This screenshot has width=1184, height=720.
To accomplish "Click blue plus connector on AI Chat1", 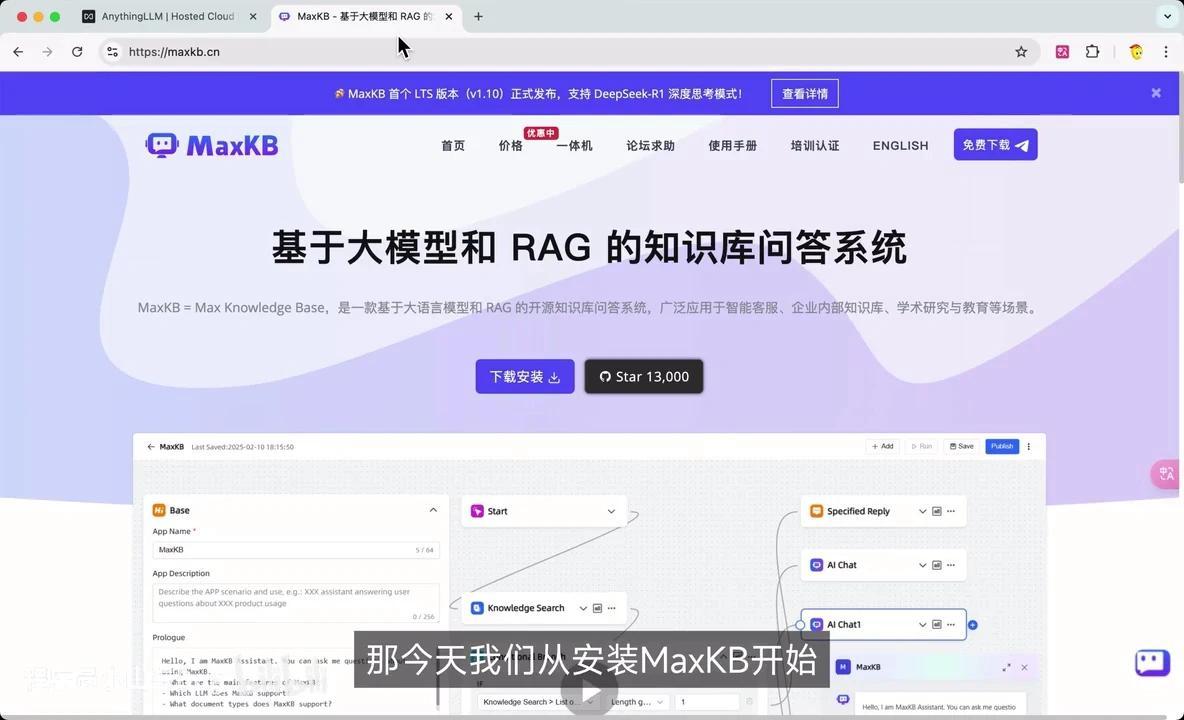I will (x=973, y=625).
